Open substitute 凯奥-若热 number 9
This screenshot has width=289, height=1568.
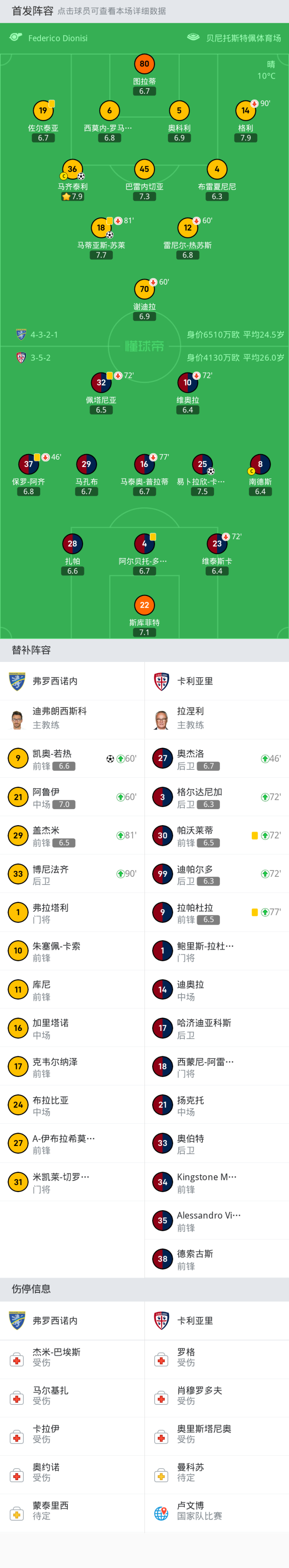click(18, 759)
